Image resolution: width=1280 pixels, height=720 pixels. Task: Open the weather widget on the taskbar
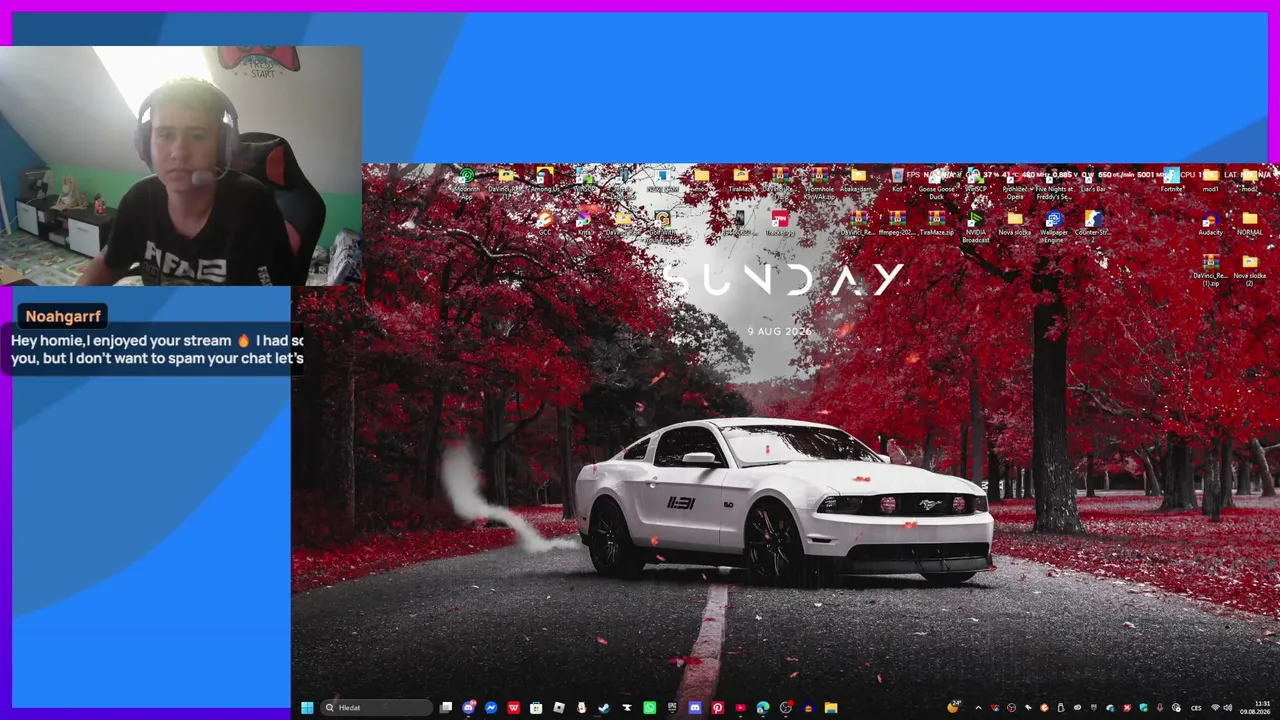953,707
